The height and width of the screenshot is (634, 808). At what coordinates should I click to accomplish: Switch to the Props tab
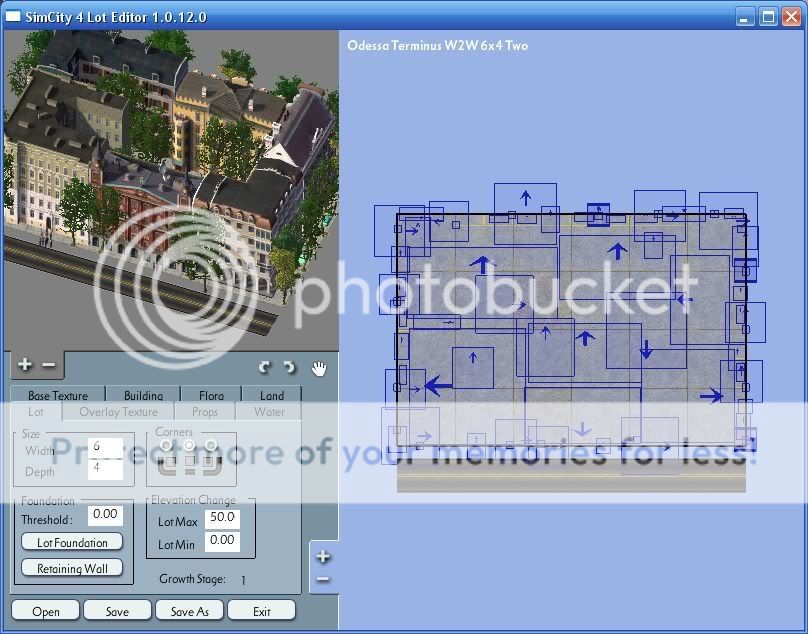coord(205,412)
